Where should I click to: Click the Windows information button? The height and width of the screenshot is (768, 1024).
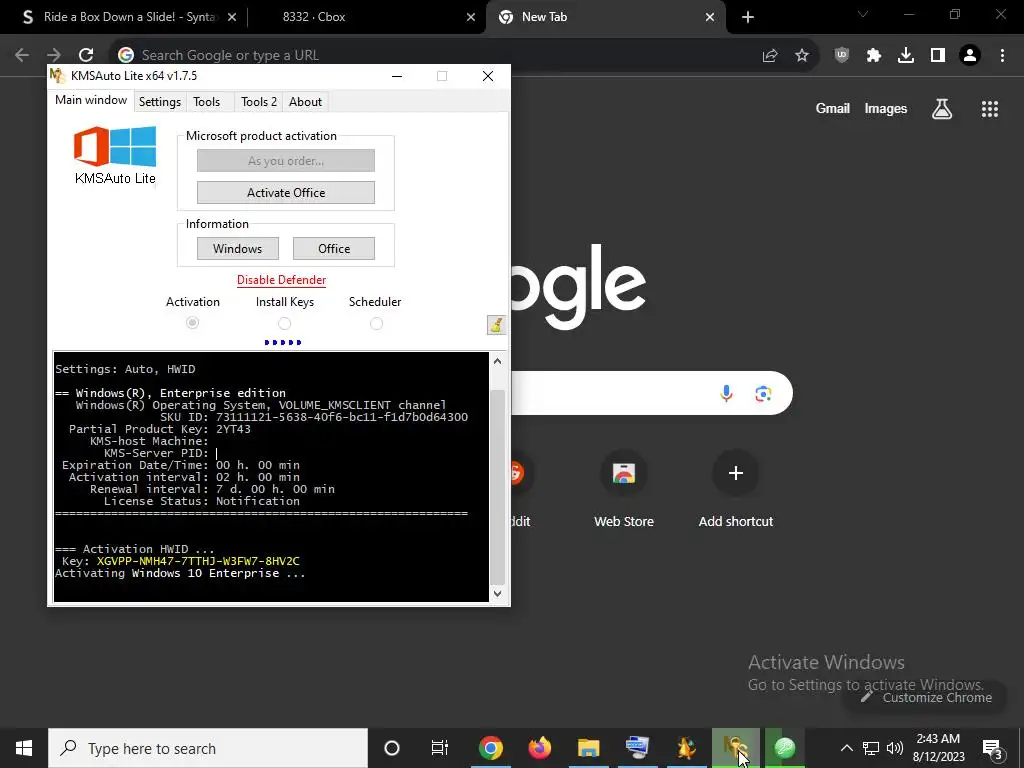pyautogui.click(x=238, y=249)
